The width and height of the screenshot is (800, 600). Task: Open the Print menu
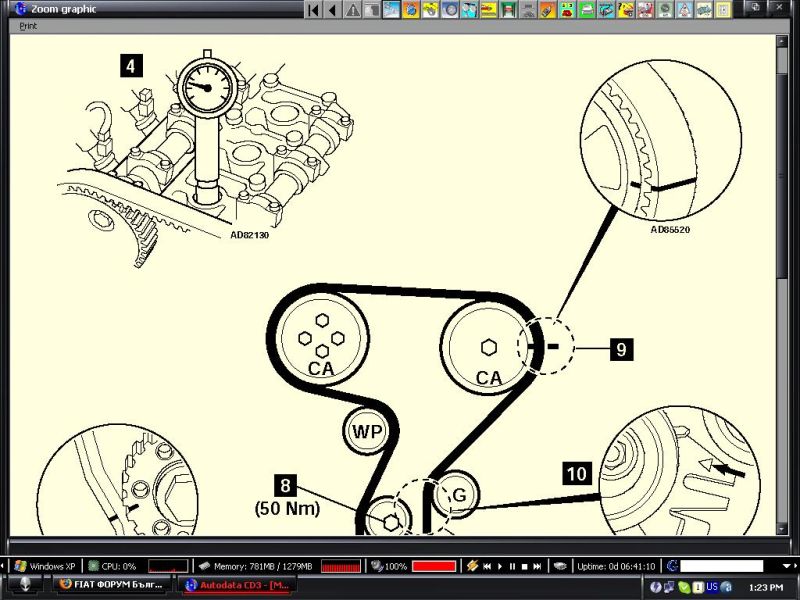[x=28, y=26]
